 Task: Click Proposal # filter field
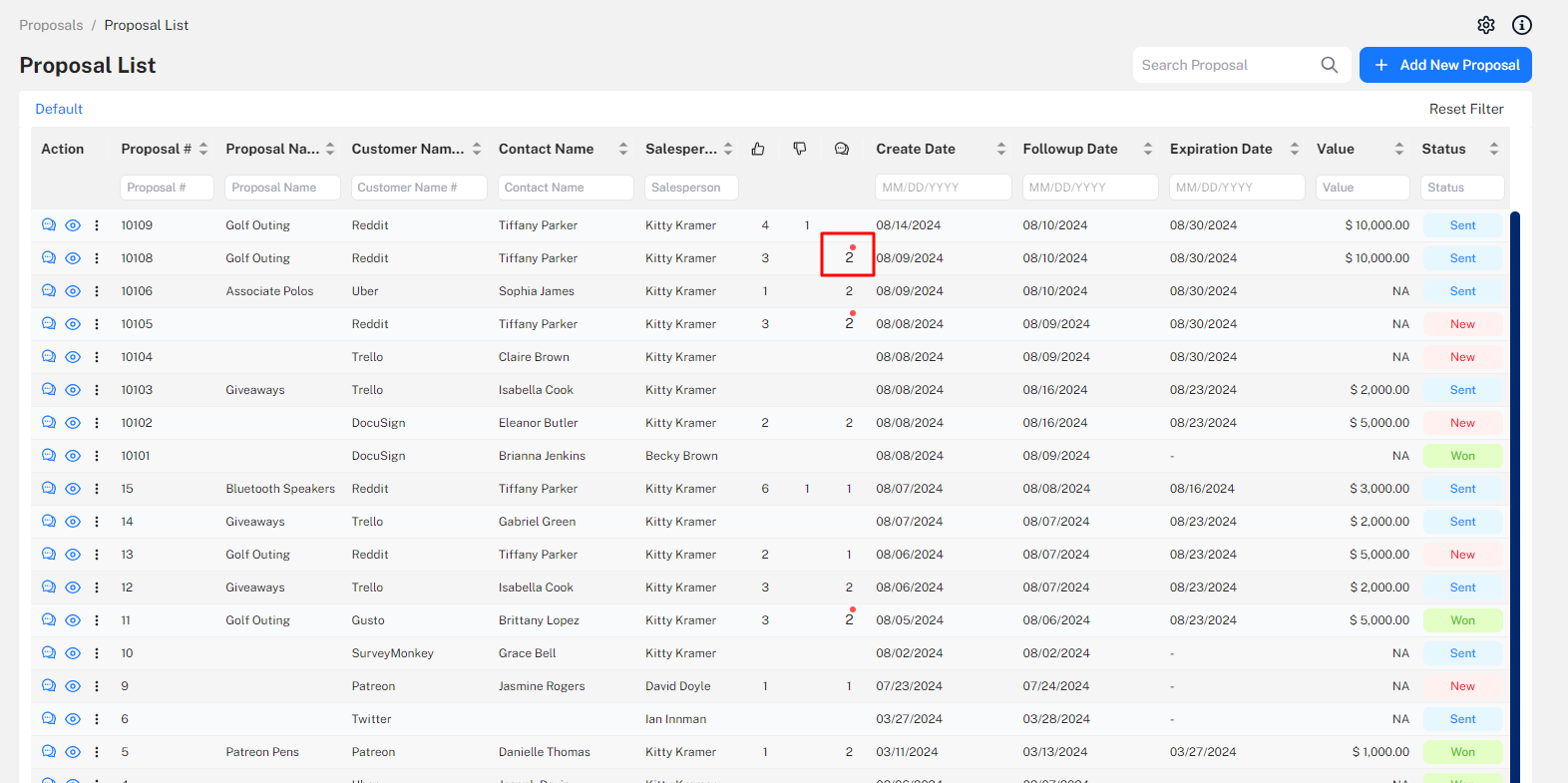[168, 188]
